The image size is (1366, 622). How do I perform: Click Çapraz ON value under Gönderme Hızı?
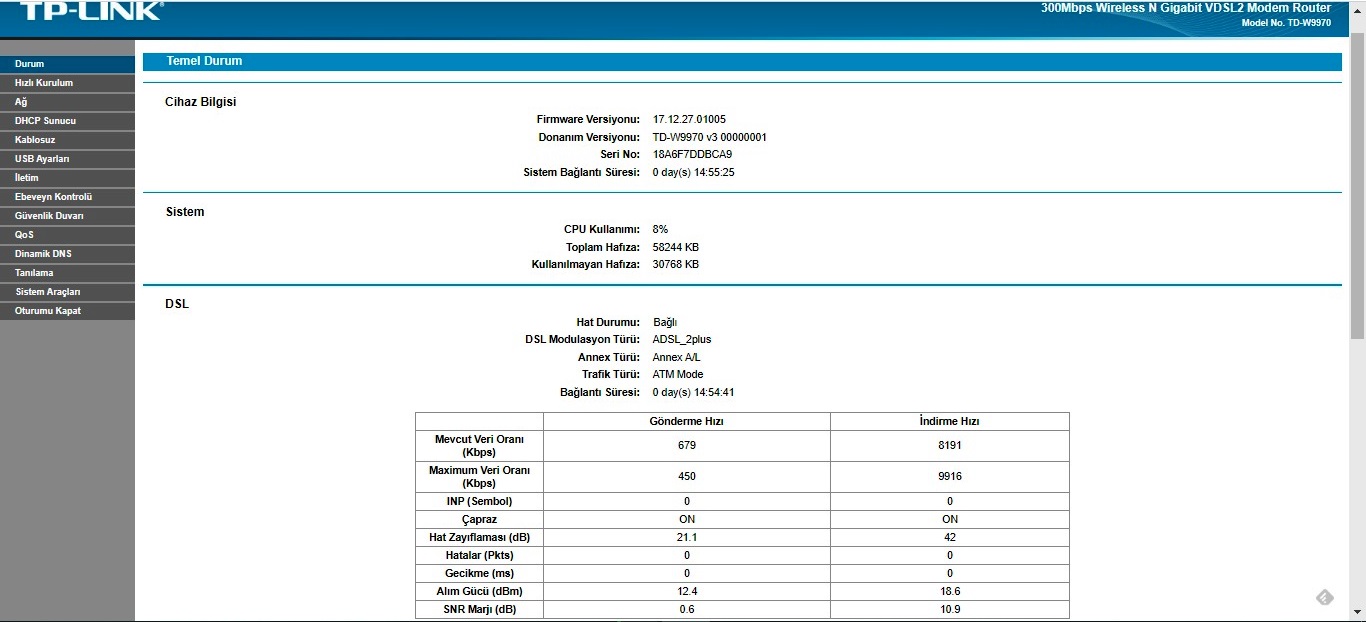coord(687,520)
